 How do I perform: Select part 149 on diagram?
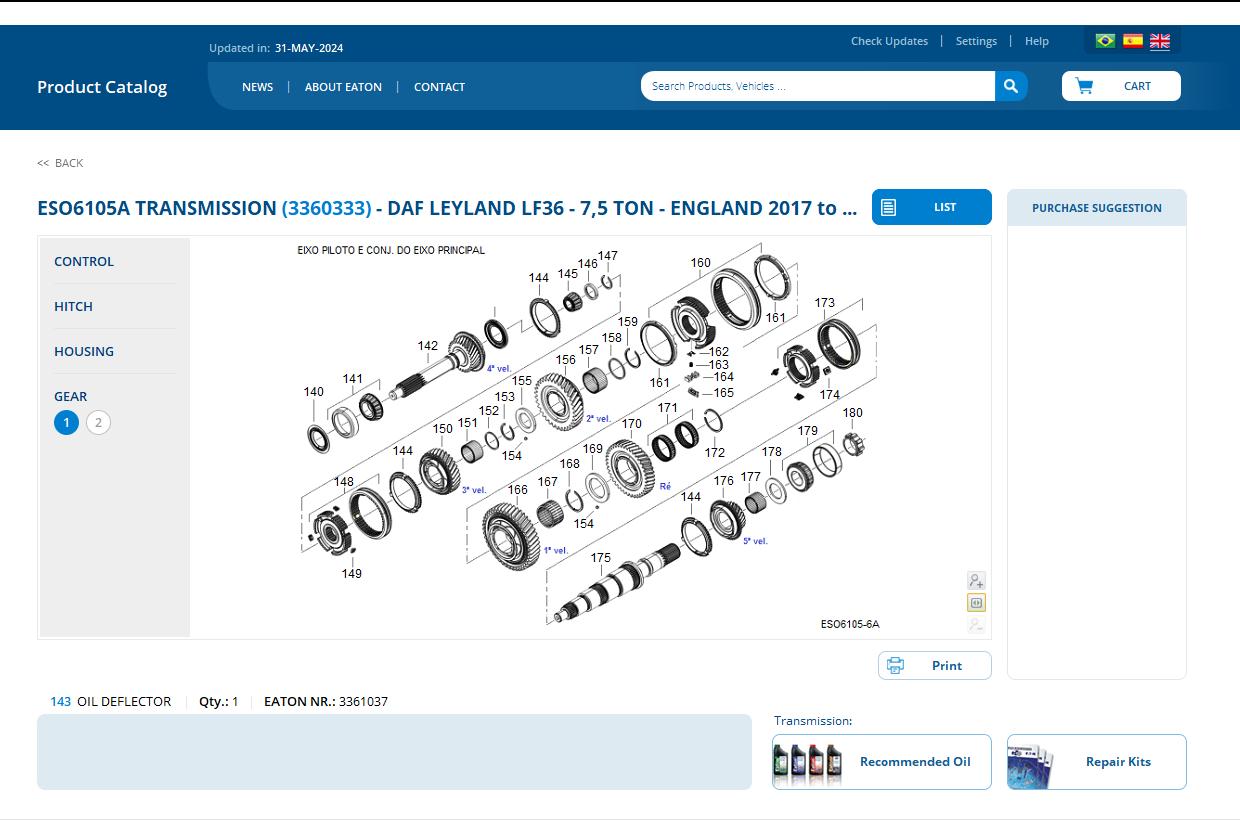(x=352, y=574)
